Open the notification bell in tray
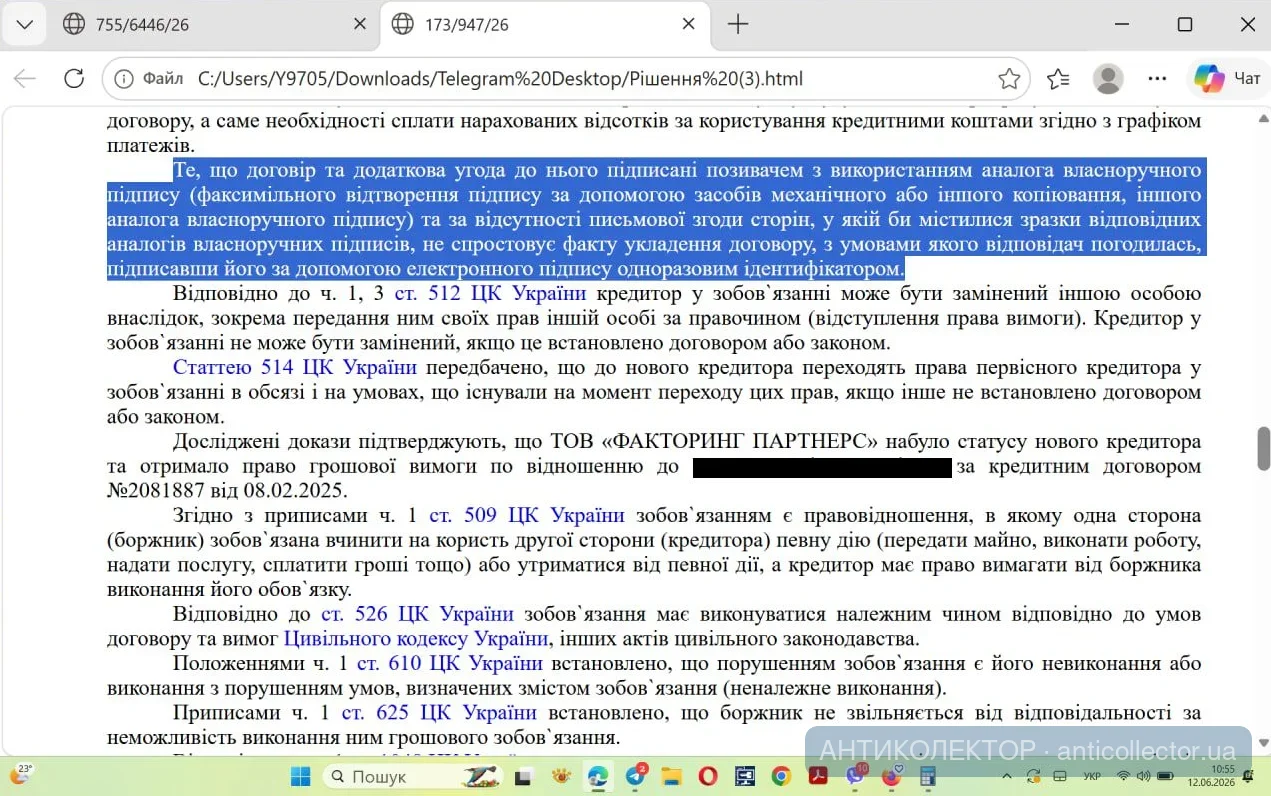This screenshot has width=1271, height=796. click(x=1247, y=776)
